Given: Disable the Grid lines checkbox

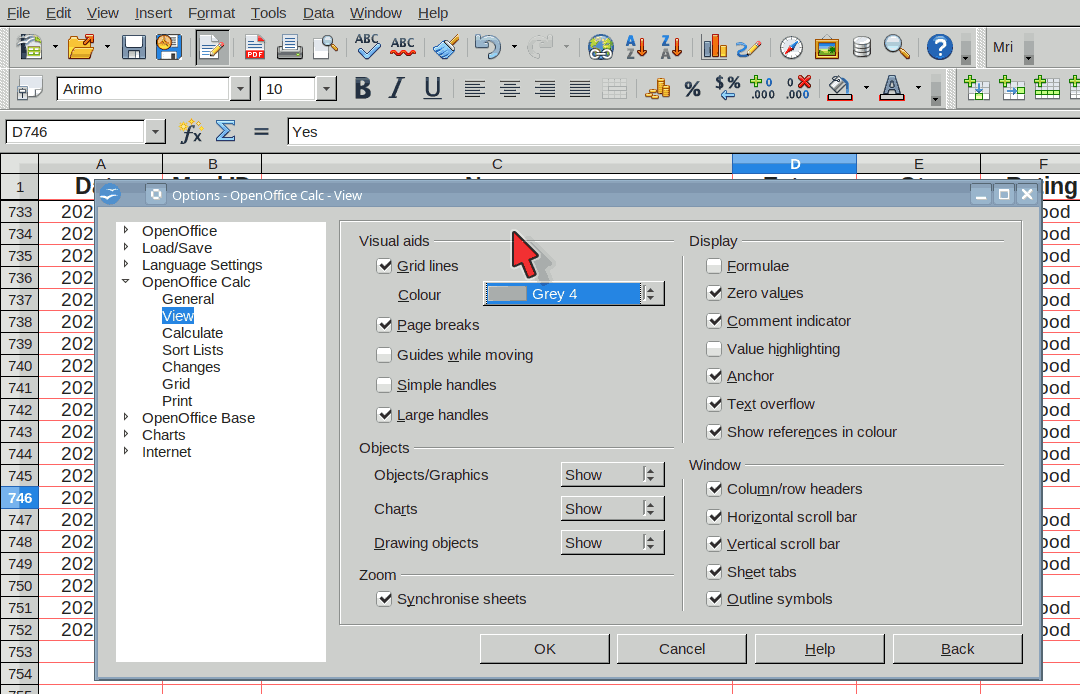Looking at the screenshot, I should pyautogui.click(x=384, y=266).
